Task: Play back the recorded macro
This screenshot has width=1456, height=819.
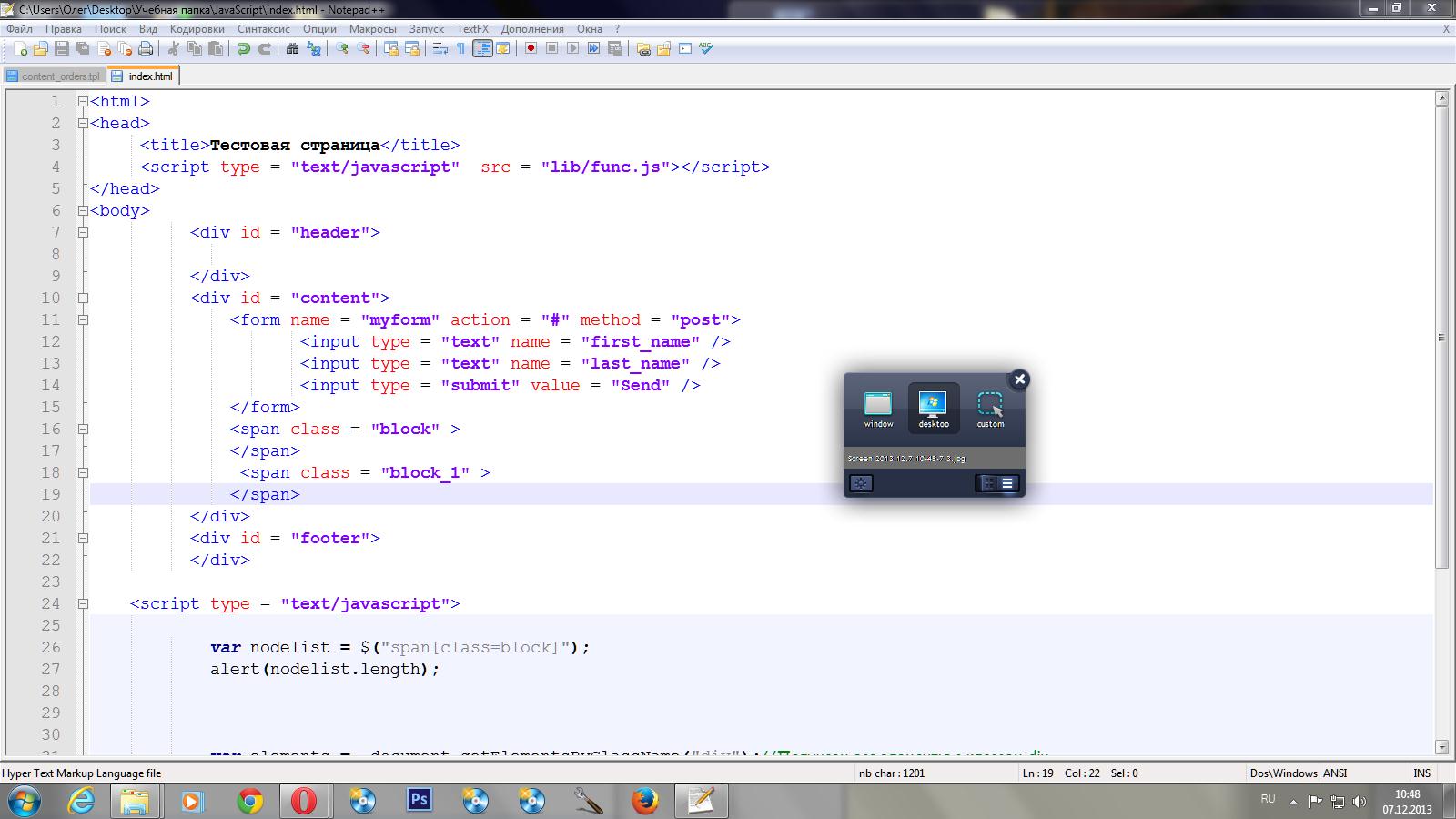Action: pyautogui.click(x=572, y=48)
